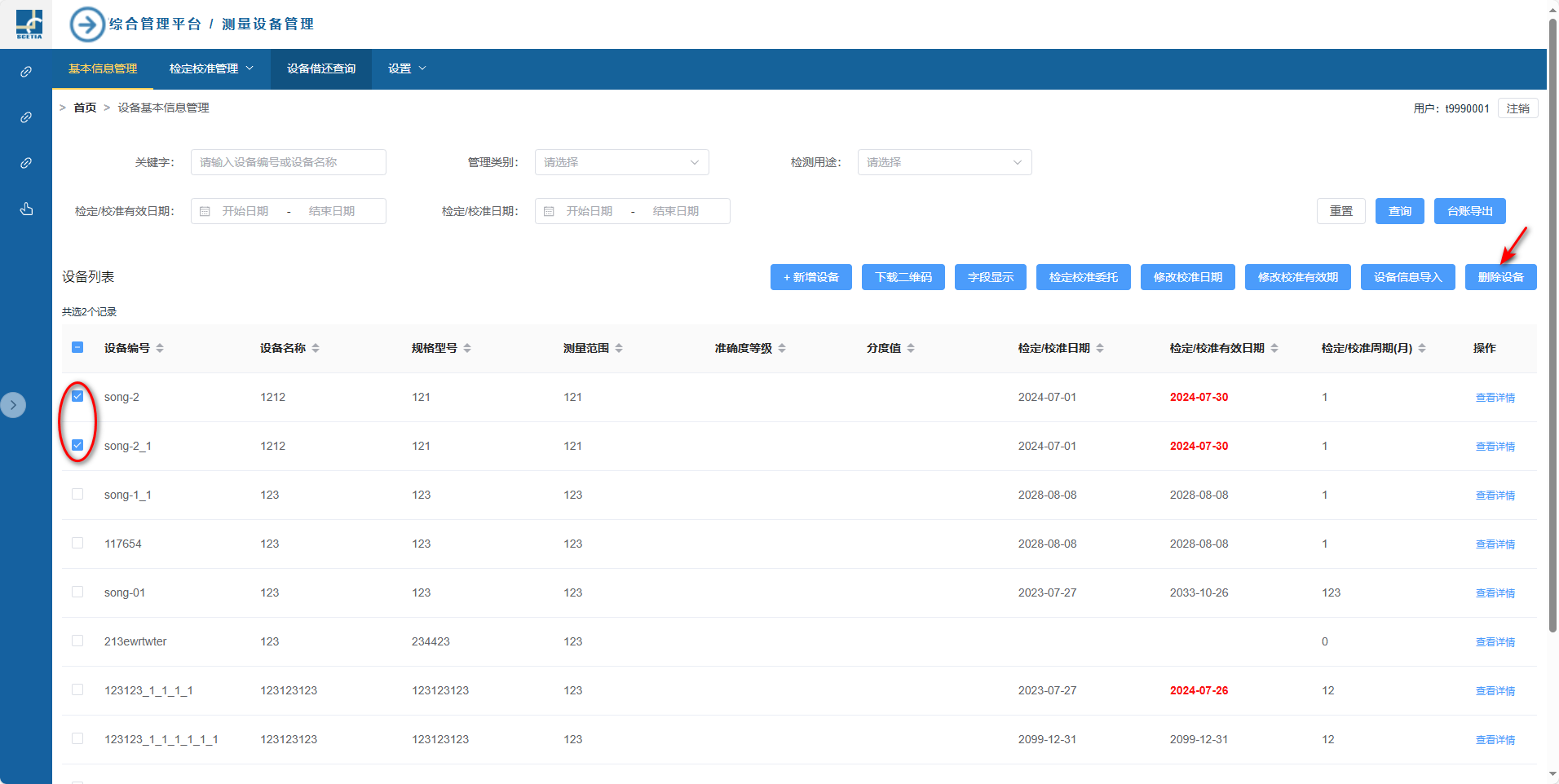Expand the 检定校准管理 menu
Screen dimensions: 1559x784
click(x=211, y=69)
